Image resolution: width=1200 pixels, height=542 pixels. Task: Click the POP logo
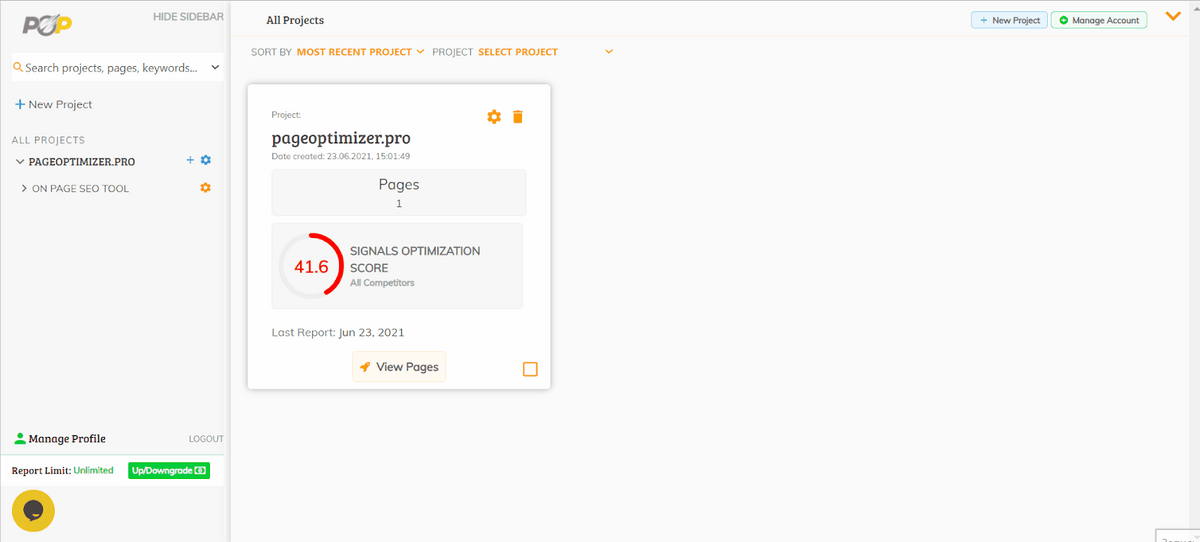(46, 24)
